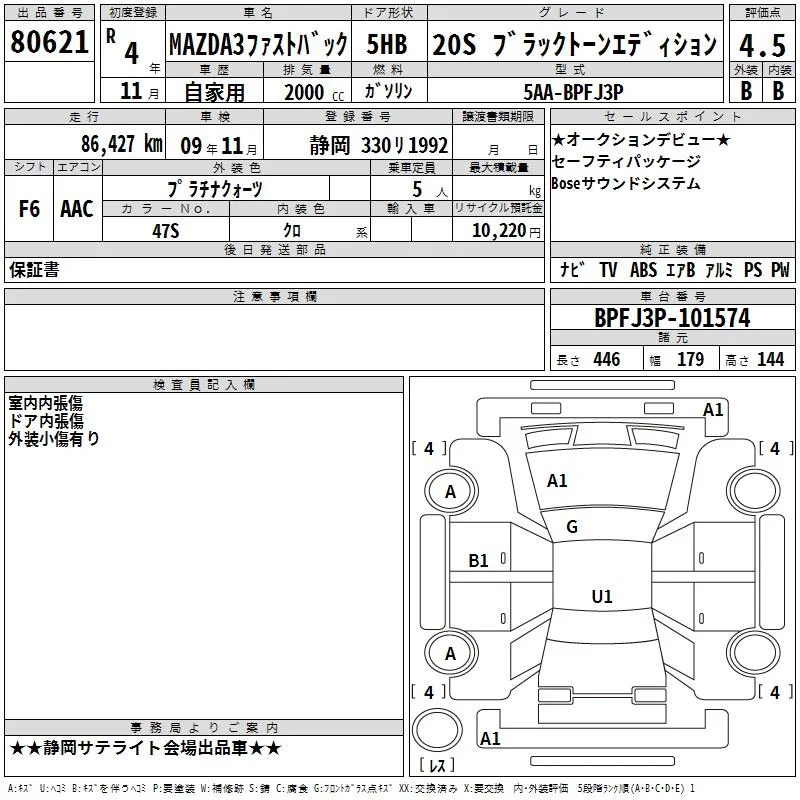
Task: Click capacity value 5 人
Action: point(430,190)
